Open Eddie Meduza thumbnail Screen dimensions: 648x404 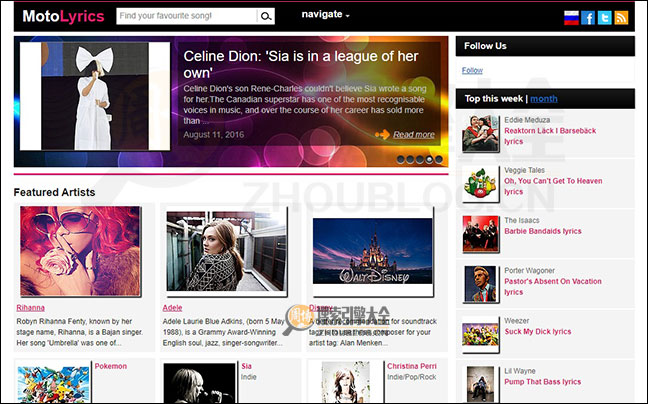pyautogui.click(x=480, y=134)
